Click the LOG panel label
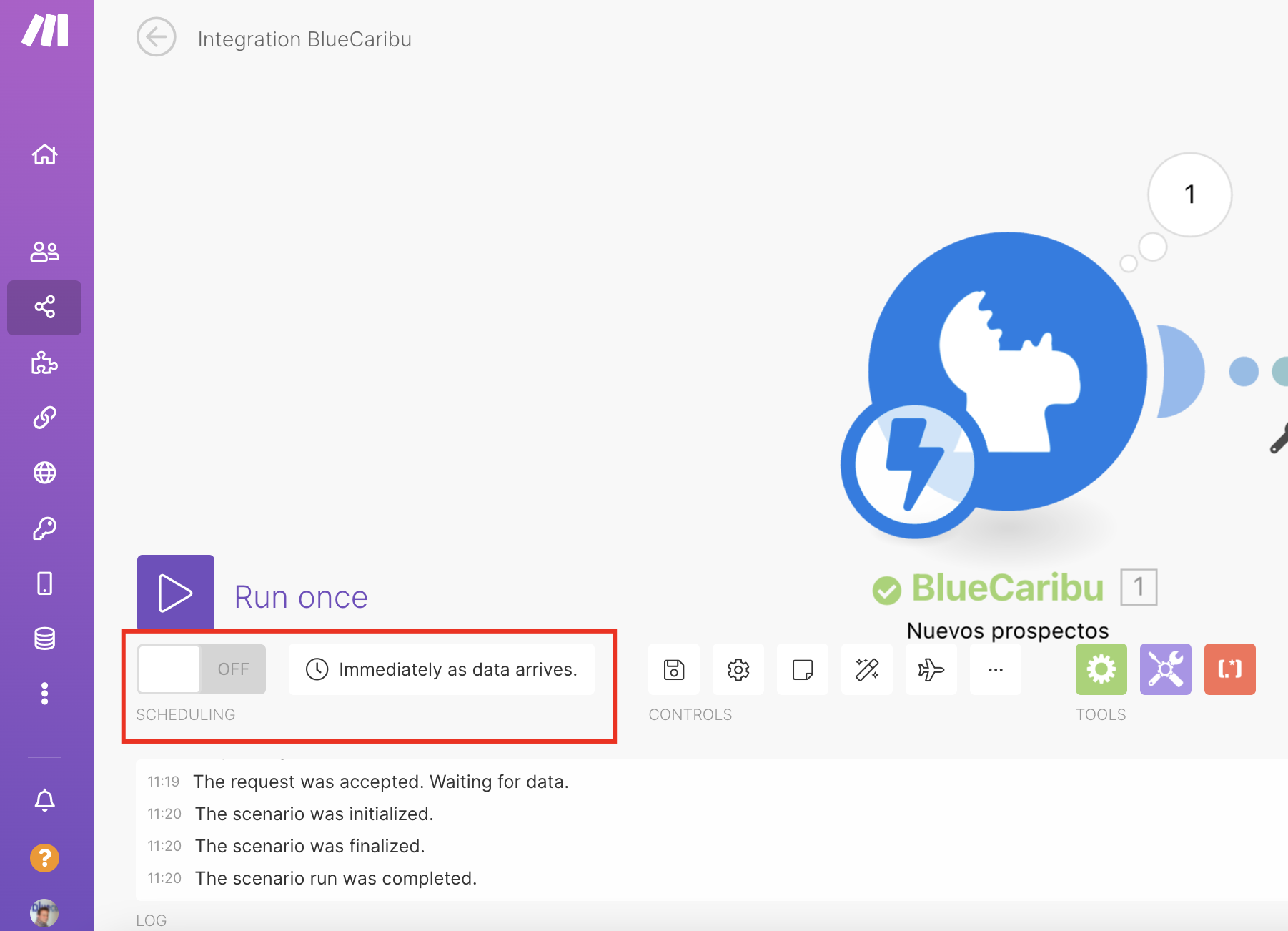1288x931 pixels. (152, 920)
